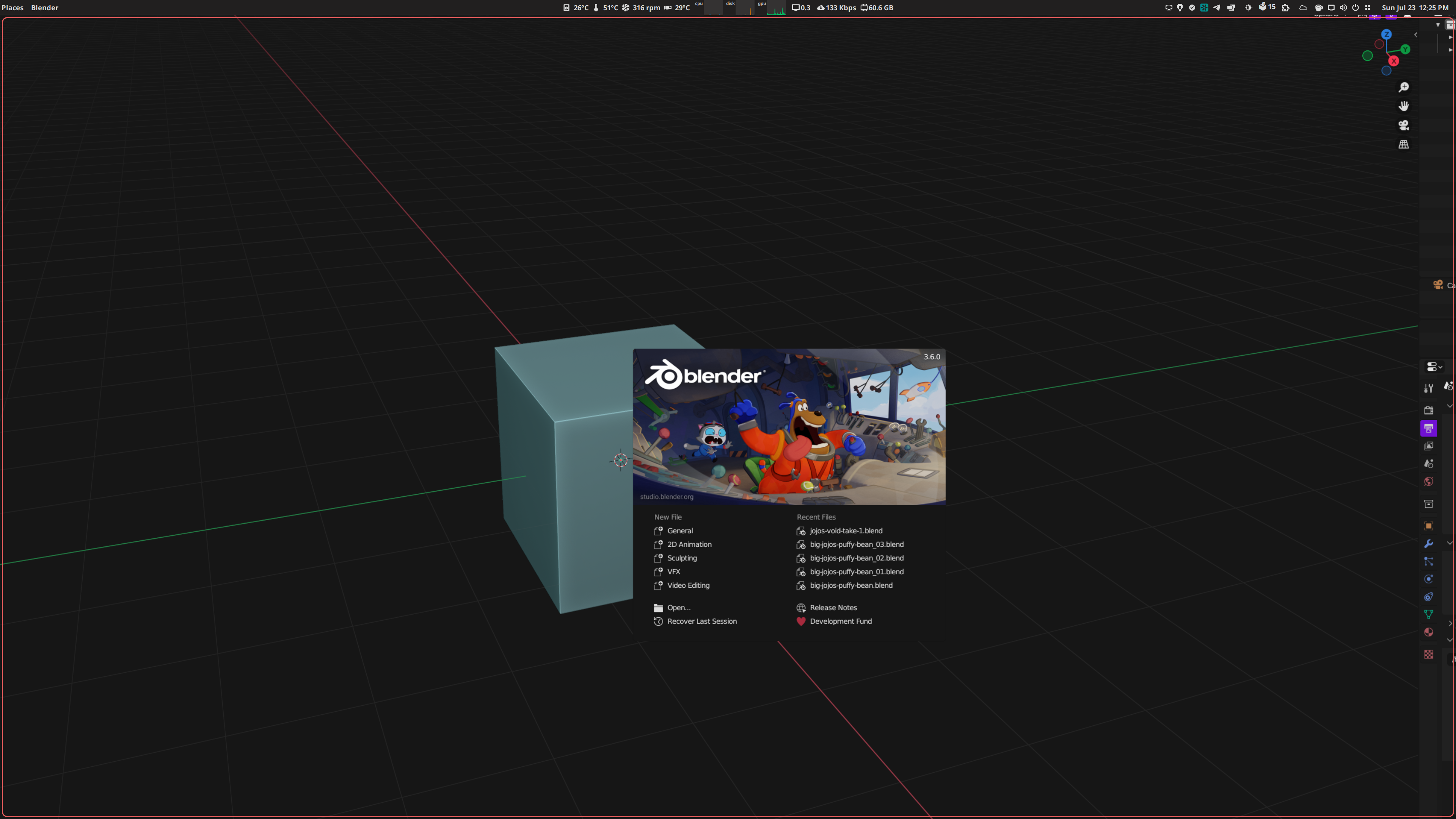
Task: Select the Render Properties tab
Action: pyautogui.click(x=1428, y=410)
